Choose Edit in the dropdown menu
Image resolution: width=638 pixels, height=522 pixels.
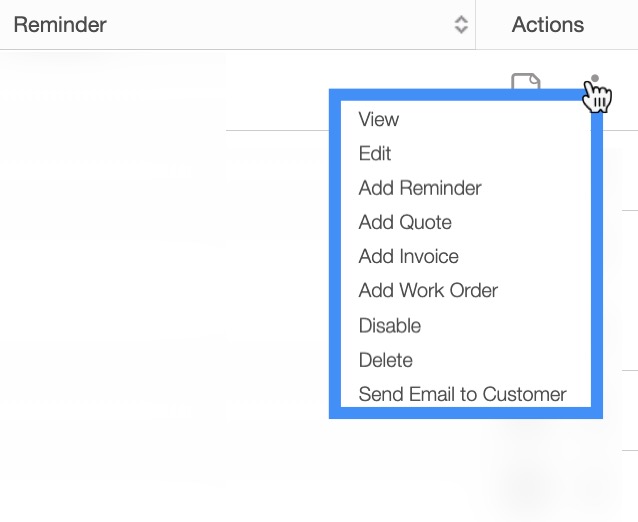pos(375,153)
